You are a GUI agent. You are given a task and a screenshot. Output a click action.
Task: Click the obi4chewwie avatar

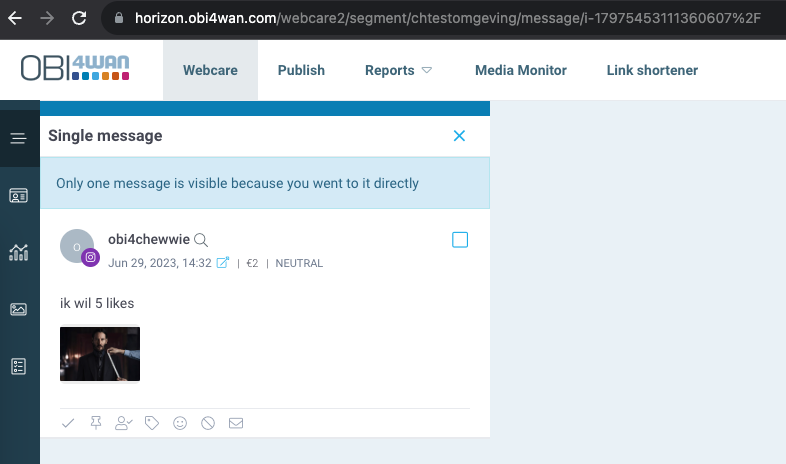pos(77,246)
